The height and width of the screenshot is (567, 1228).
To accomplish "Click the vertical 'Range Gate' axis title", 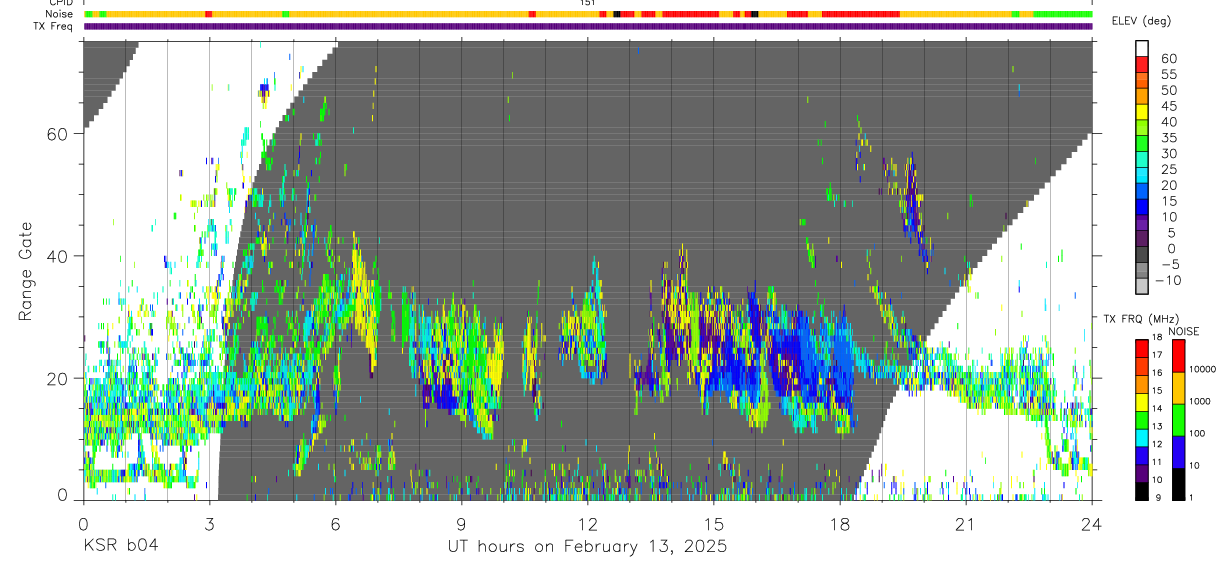I will 25,271.
